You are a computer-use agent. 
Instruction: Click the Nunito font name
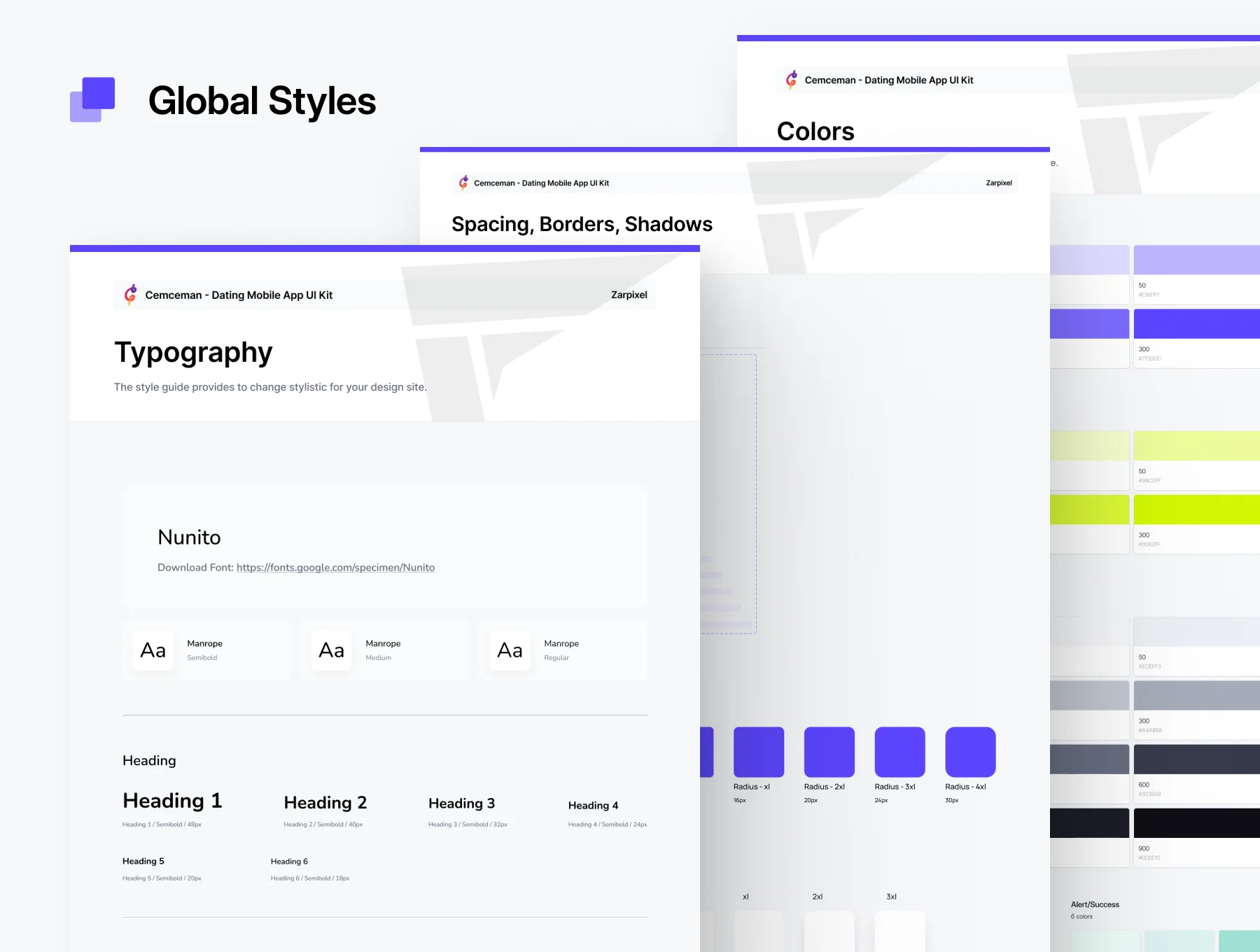coord(189,537)
